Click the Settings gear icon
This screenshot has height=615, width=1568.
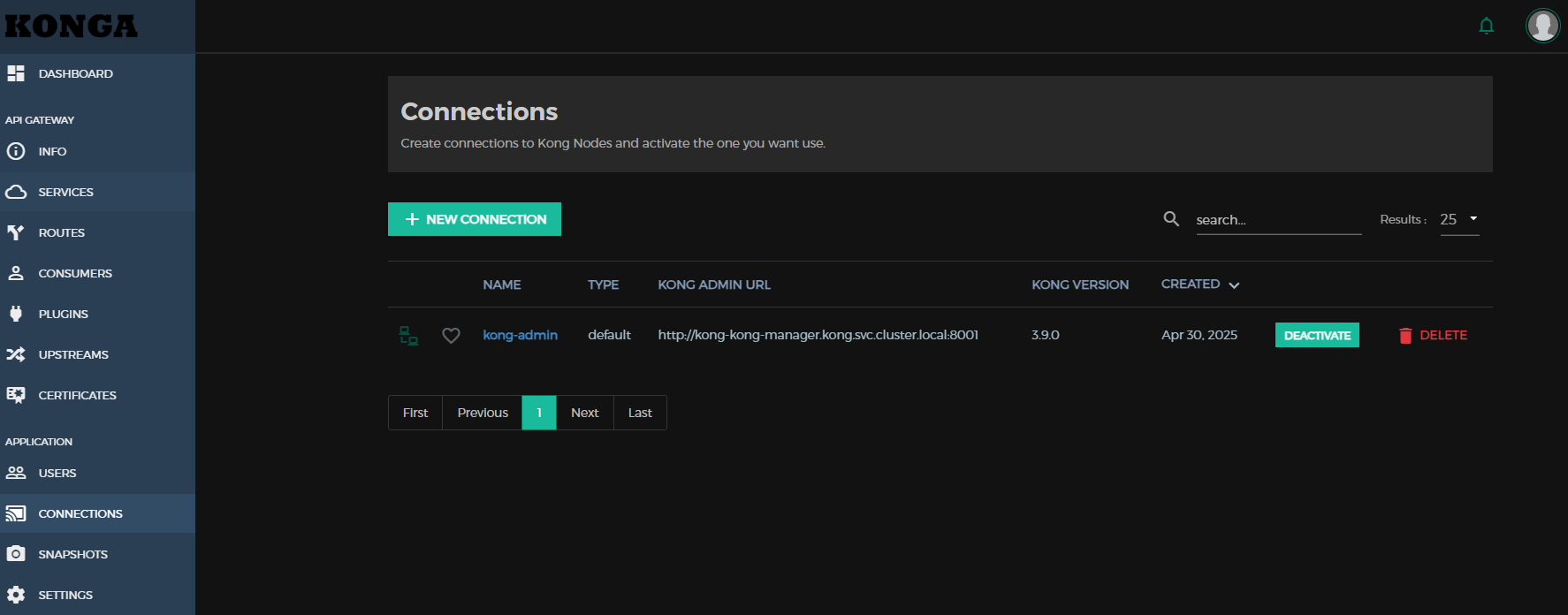[16, 595]
